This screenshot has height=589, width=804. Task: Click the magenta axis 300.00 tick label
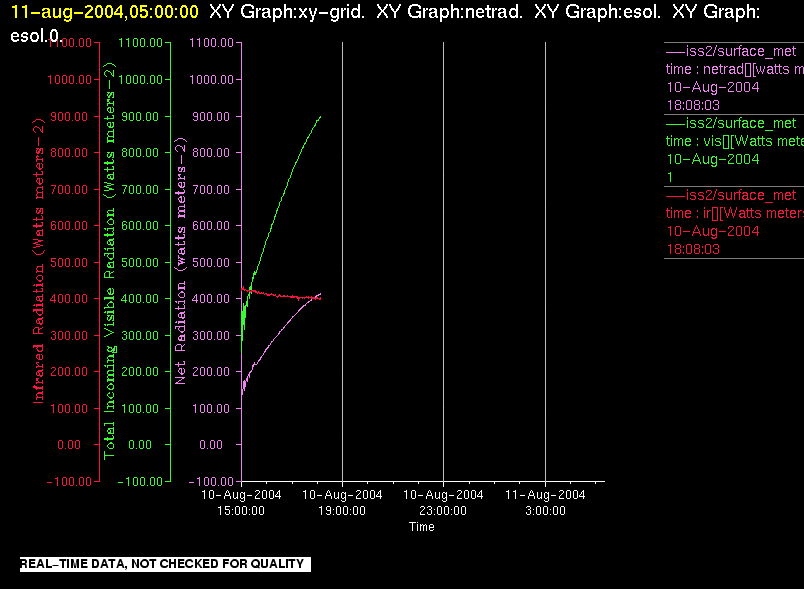click(211, 335)
